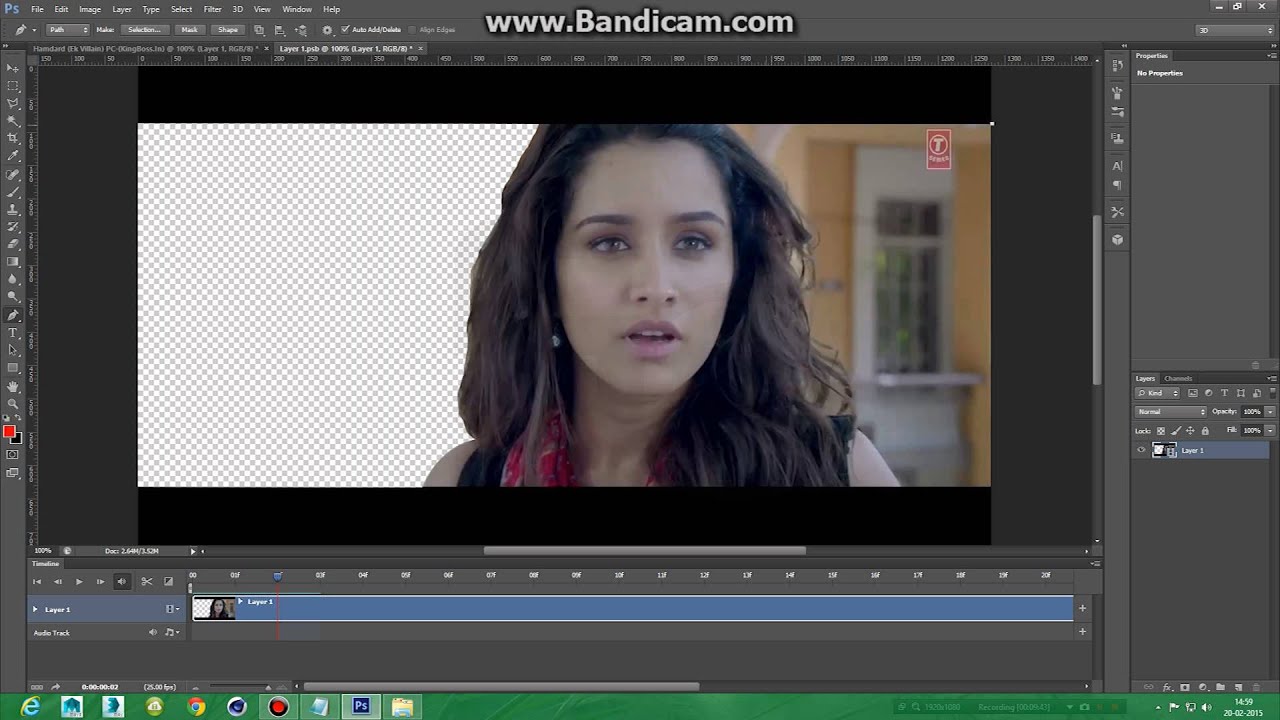Click the foreground red color swatch
The image size is (1280, 720).
(x=9, y=431)
